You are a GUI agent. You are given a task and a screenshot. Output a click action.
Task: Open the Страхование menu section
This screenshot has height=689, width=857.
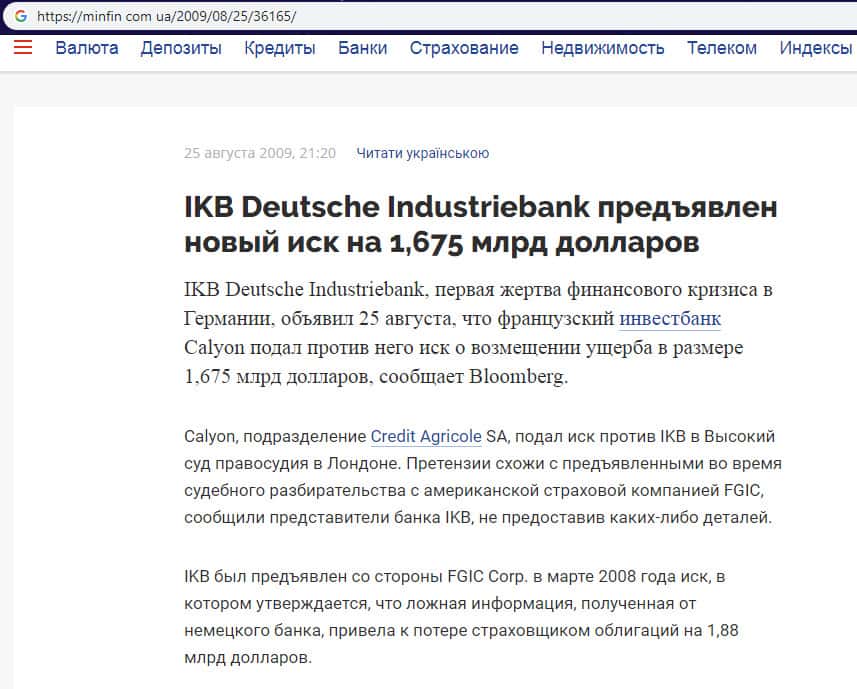pyautogui.click(x=464, y=48)
